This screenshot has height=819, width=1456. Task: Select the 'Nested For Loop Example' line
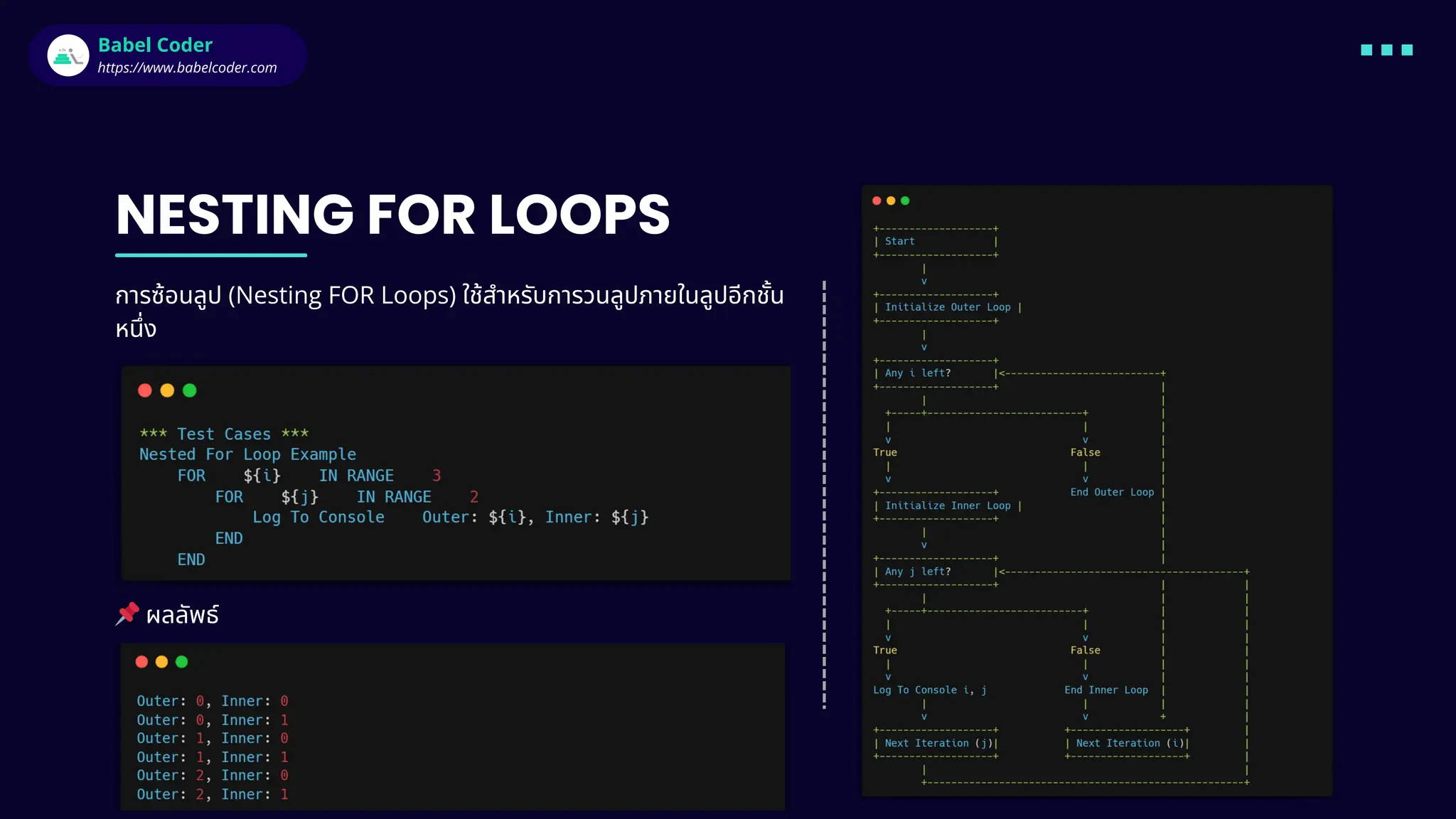coord(247,454)
